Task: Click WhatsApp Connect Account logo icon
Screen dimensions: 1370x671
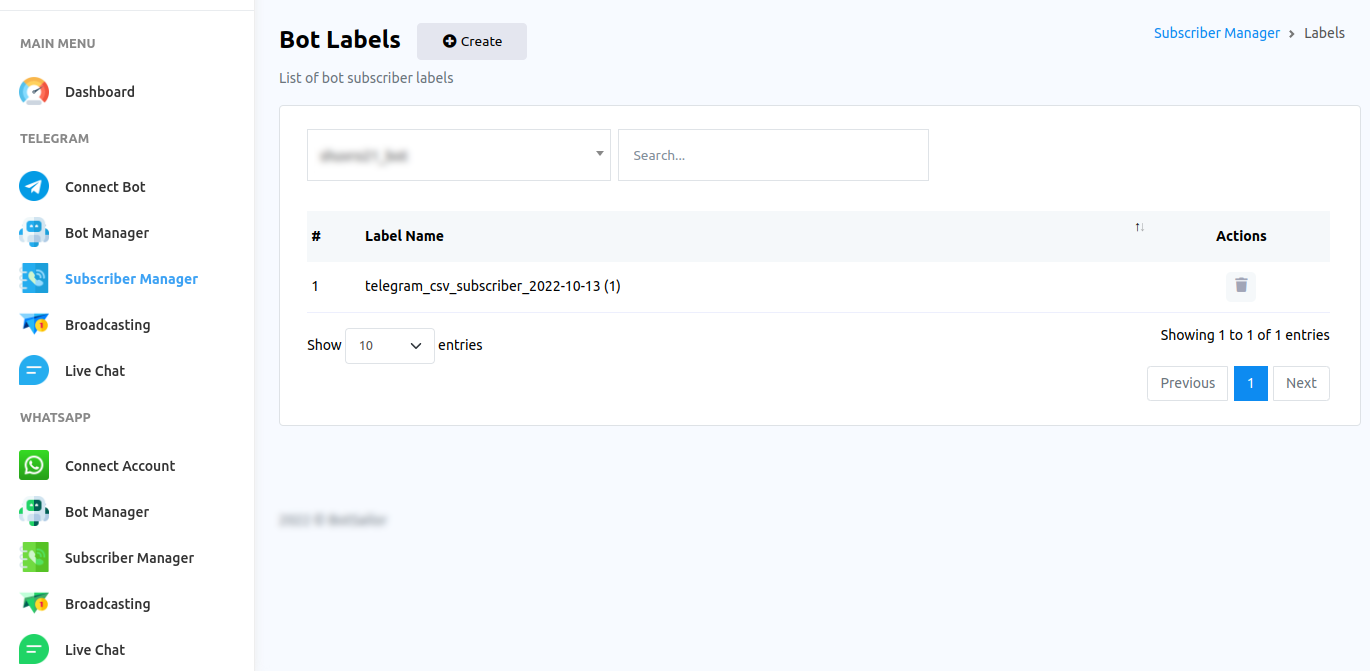Action: pyautogui.click(x=34, y=466)
